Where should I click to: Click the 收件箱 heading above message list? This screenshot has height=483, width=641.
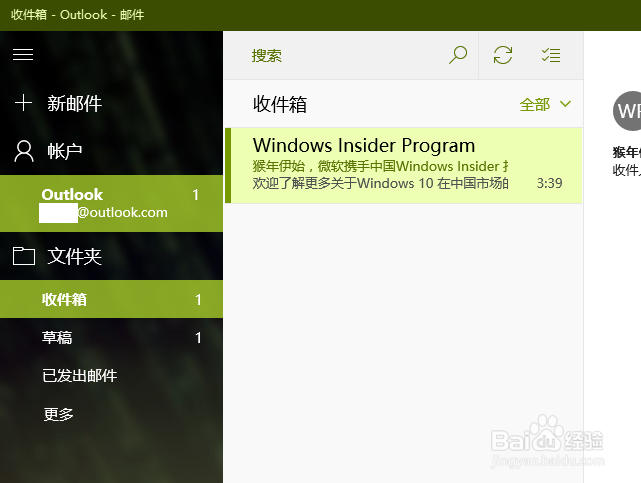click(x=280, y=104)
